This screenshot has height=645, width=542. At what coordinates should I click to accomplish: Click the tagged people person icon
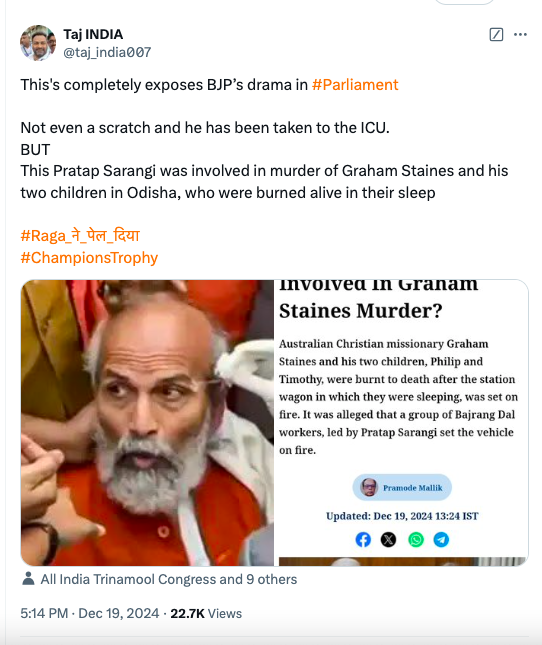tap(28, 579)
